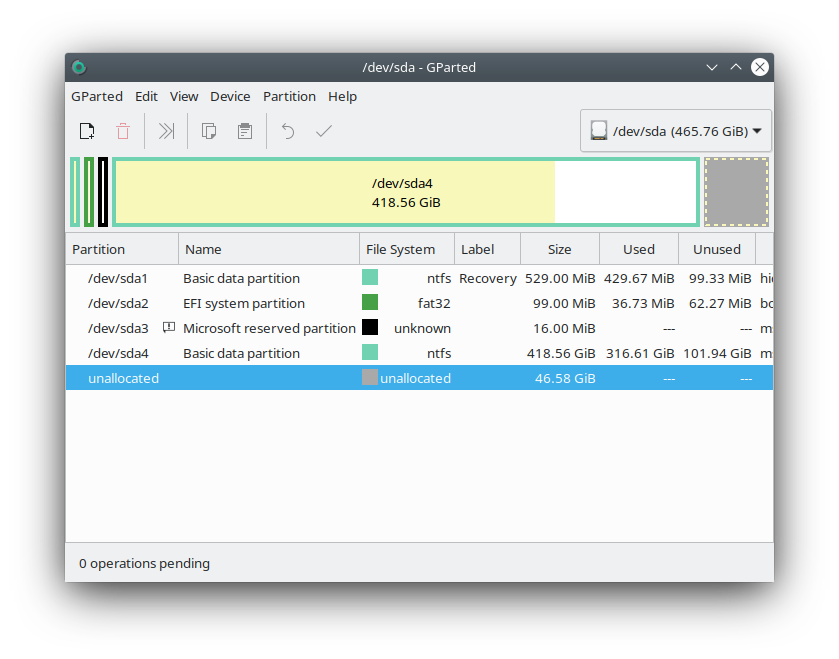This screenshot has height=659, width=839.
Task: Select the /dev/sda2 partition row
Action: click(420, 303)
